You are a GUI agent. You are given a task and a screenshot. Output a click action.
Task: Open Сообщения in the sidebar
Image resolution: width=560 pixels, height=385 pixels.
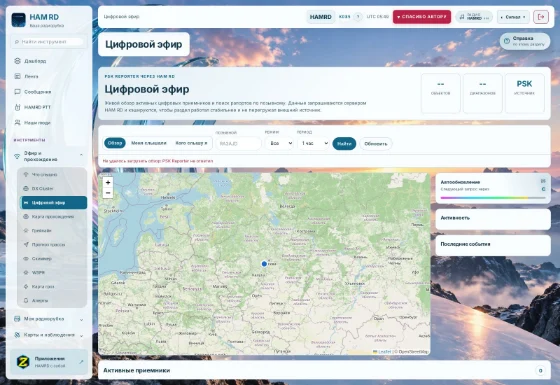pyautogui.click(x=48, y=92)
